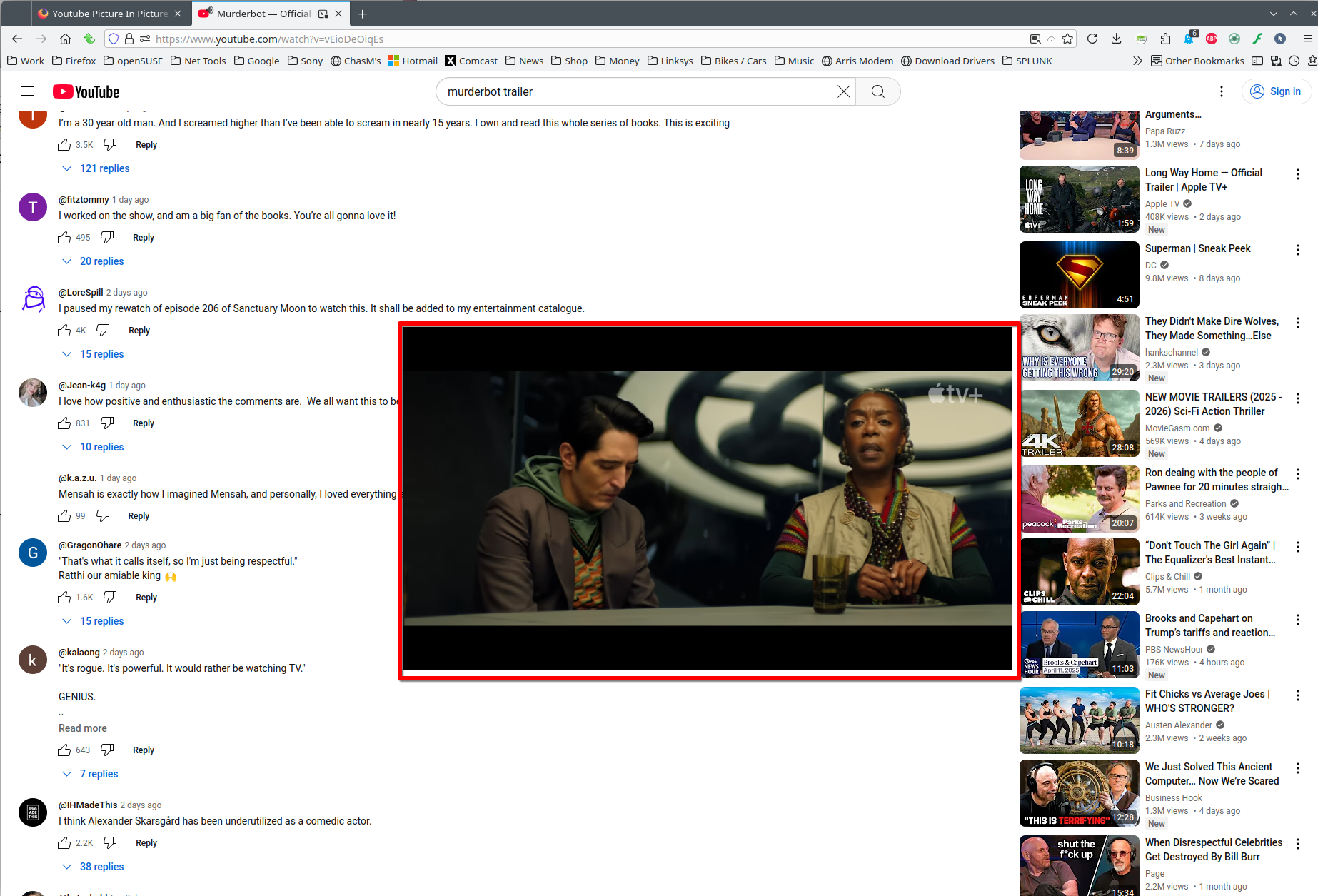The width and height of the screenshot is (1318, 896).
Task: Open the News bookmarks folder
Action: (x=524, y=61)
